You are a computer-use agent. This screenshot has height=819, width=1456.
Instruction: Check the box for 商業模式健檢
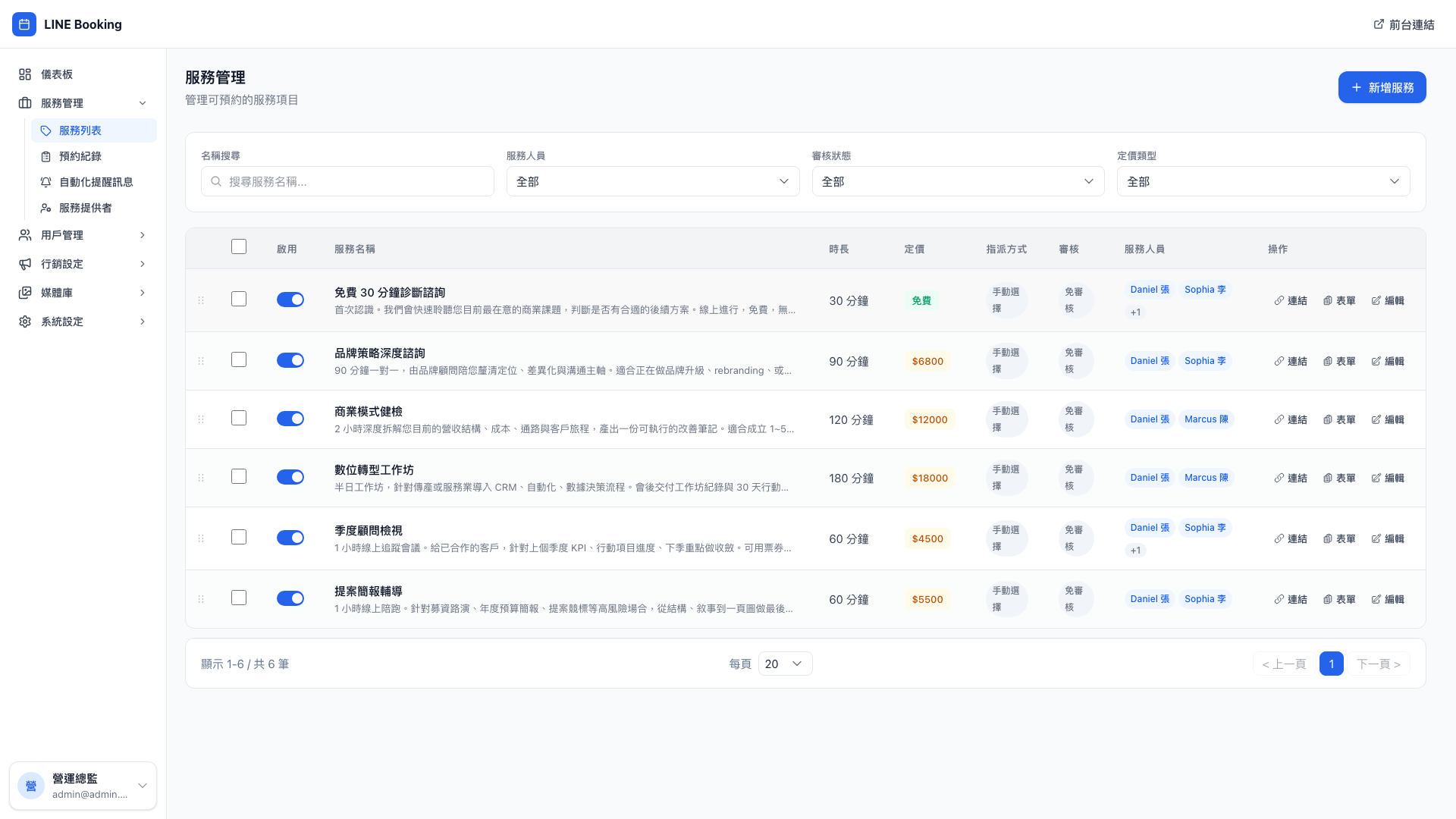[239, 418]
